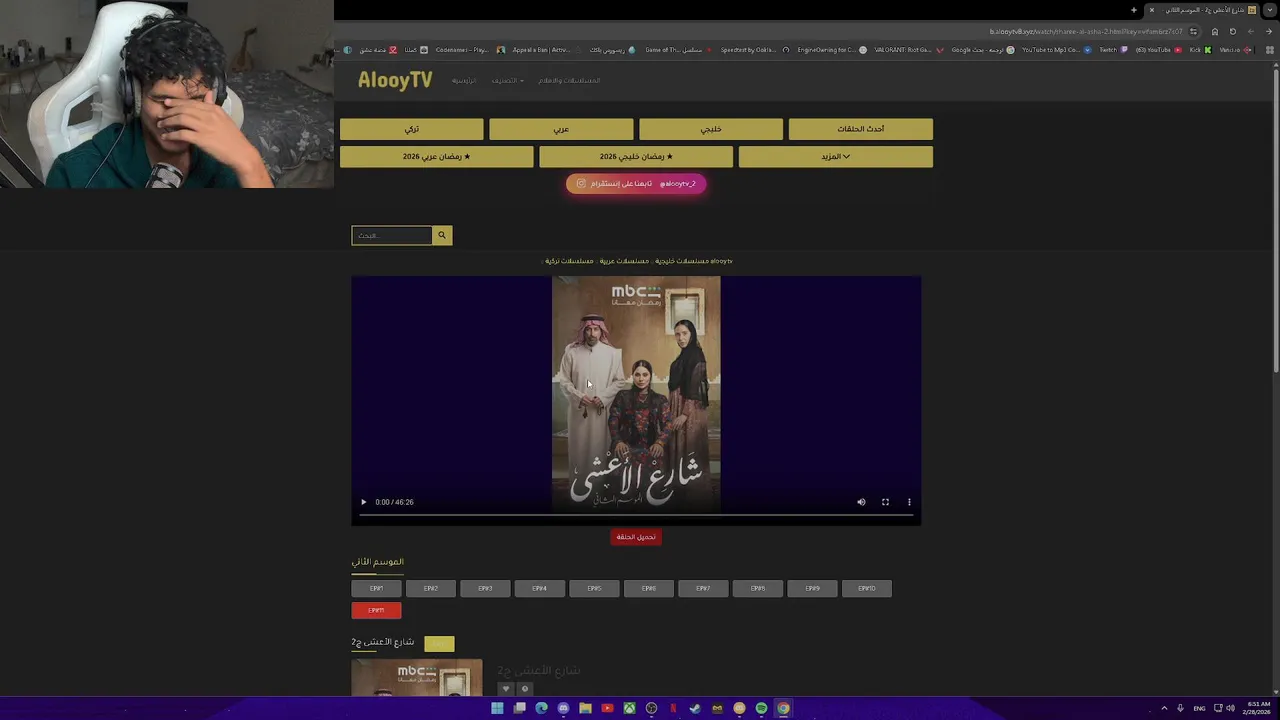Open the عربي category button
The image size is (1280, 720).
point(561,129)
